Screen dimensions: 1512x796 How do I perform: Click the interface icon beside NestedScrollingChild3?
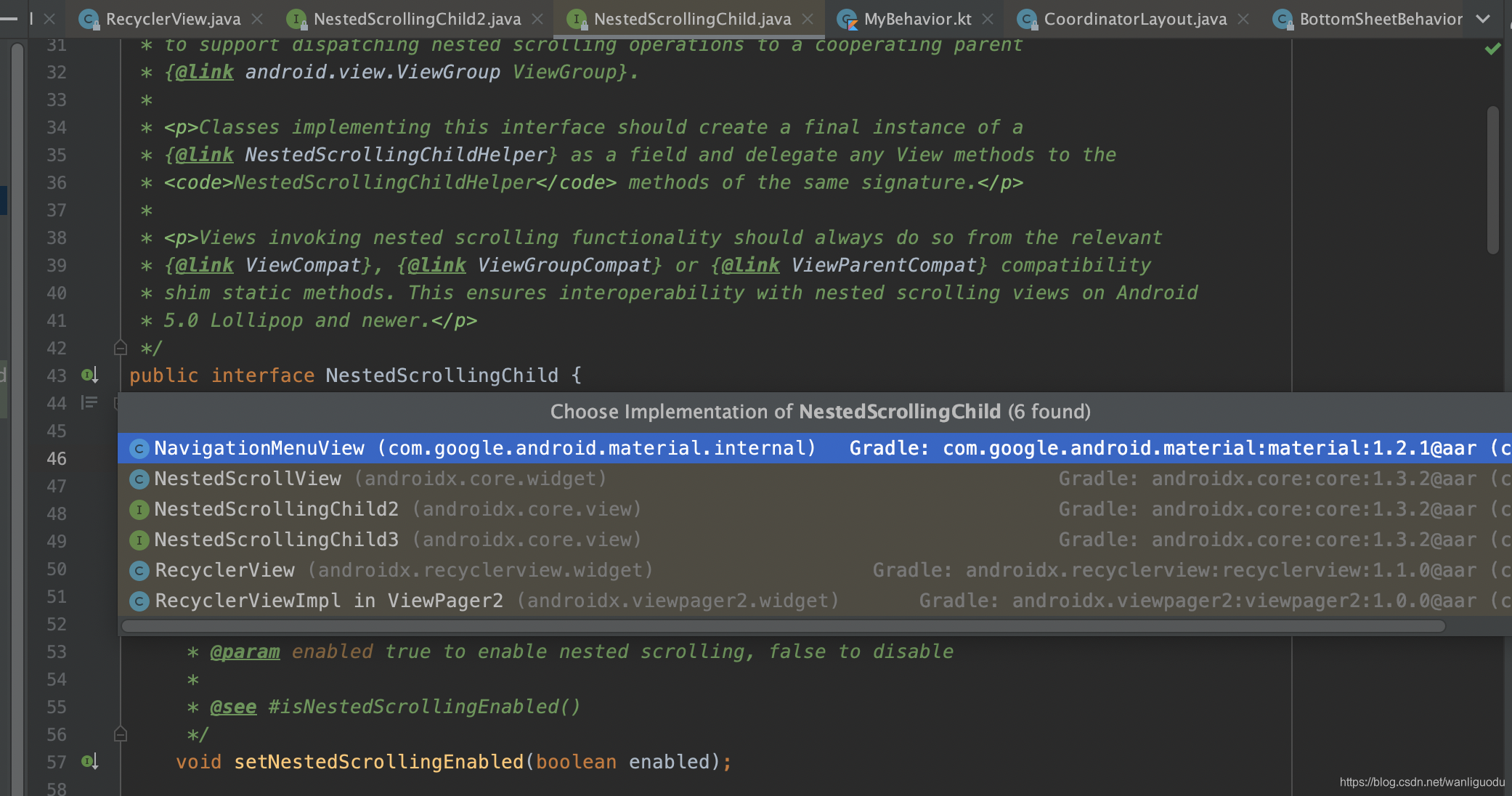(139, 540)
